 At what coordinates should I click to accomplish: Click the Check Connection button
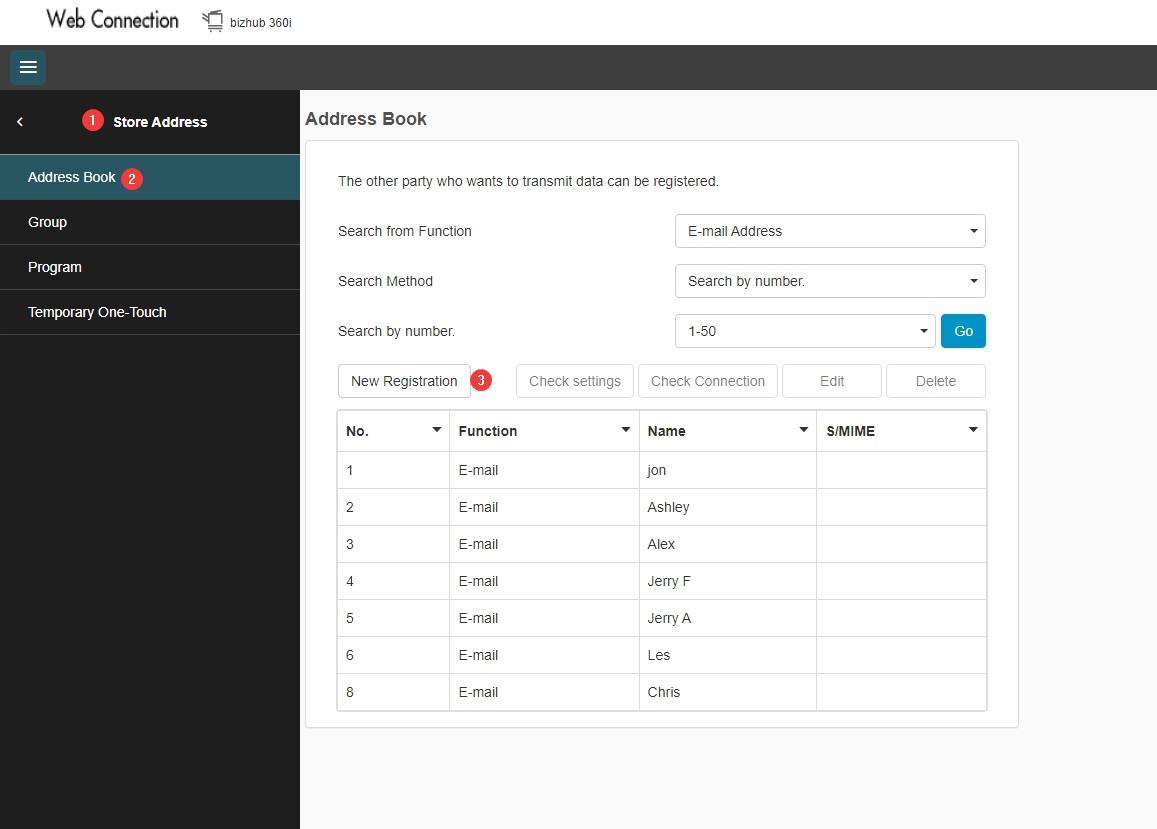pyautogui.click(x=707, y=381)
